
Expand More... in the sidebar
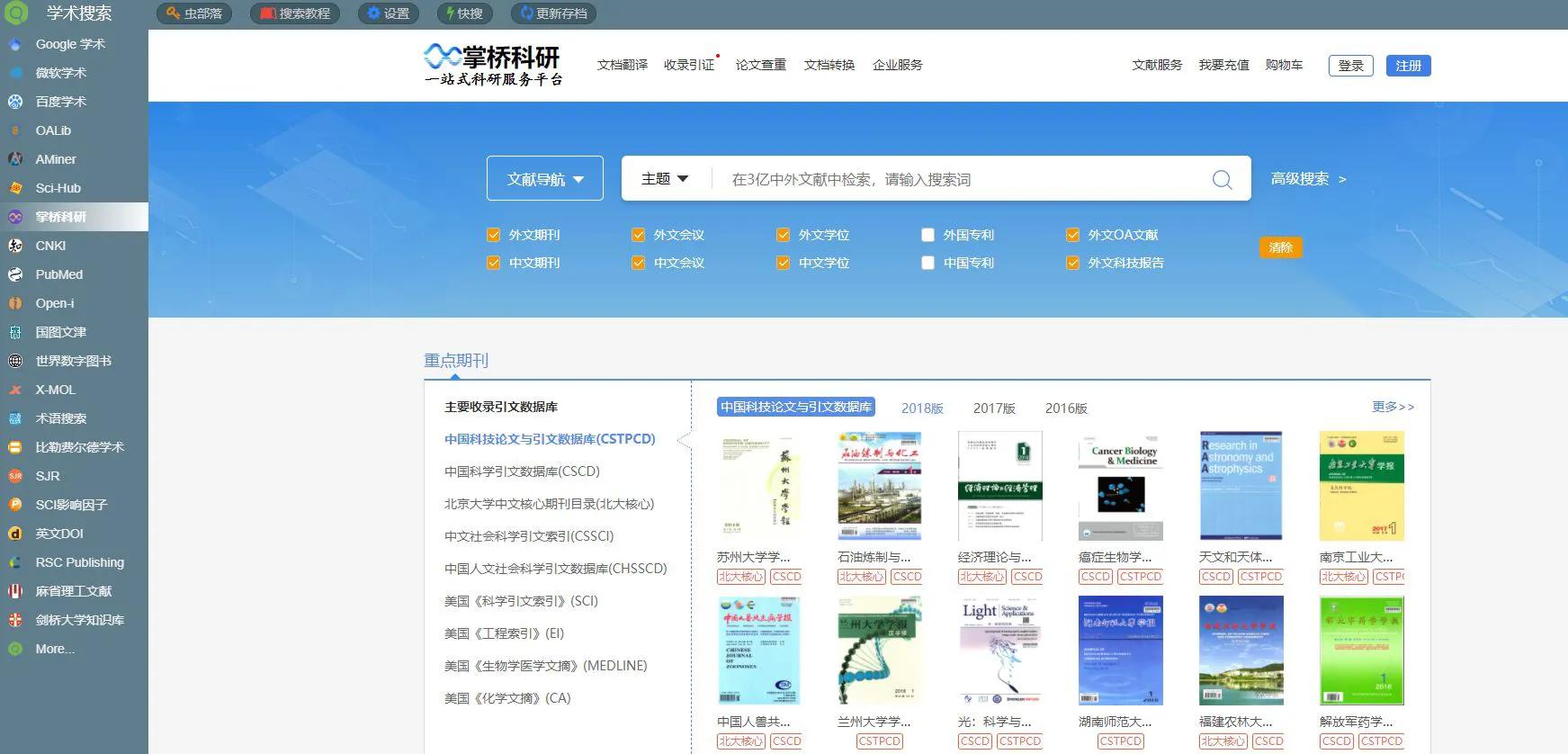click(55, 649)
